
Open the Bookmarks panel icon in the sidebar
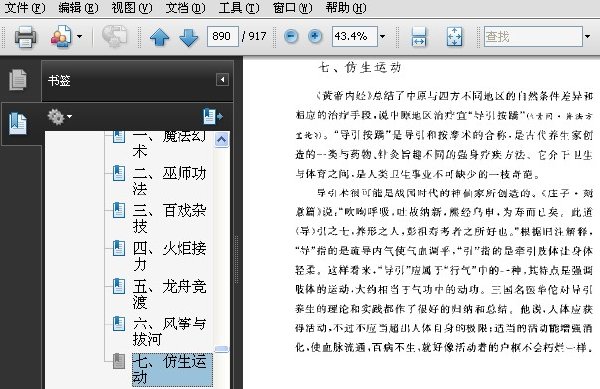tap(18, 123)
